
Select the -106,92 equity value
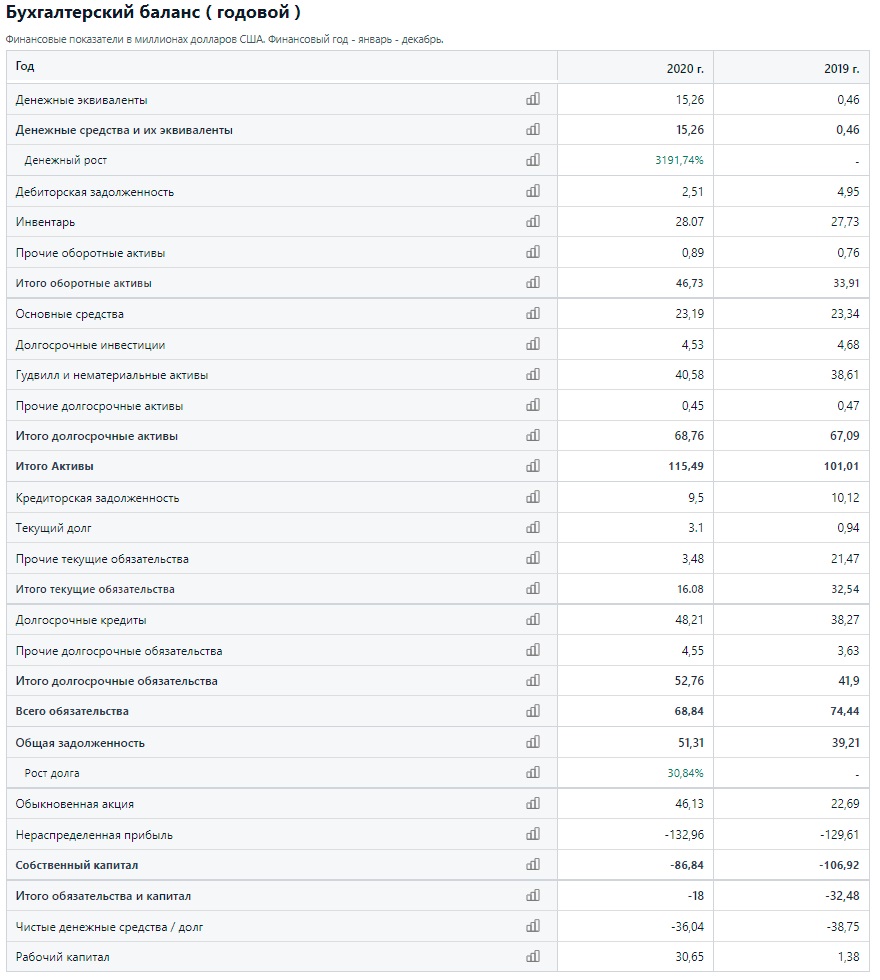pos(839,865)
